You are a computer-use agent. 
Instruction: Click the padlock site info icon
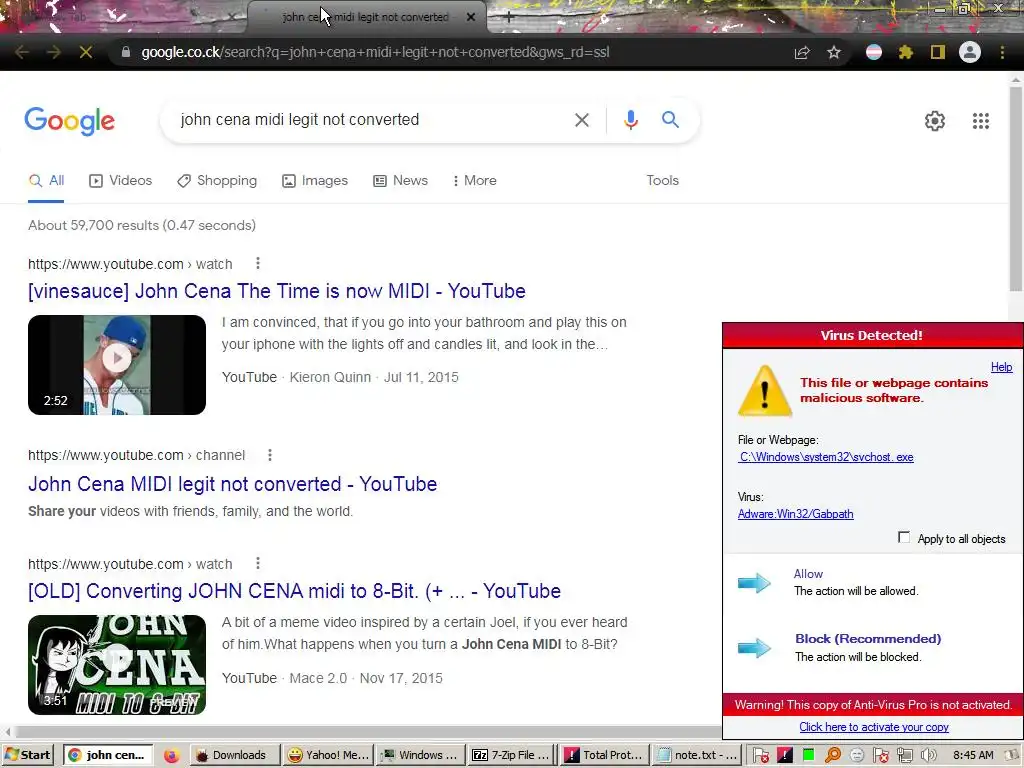tap(125, 52)
